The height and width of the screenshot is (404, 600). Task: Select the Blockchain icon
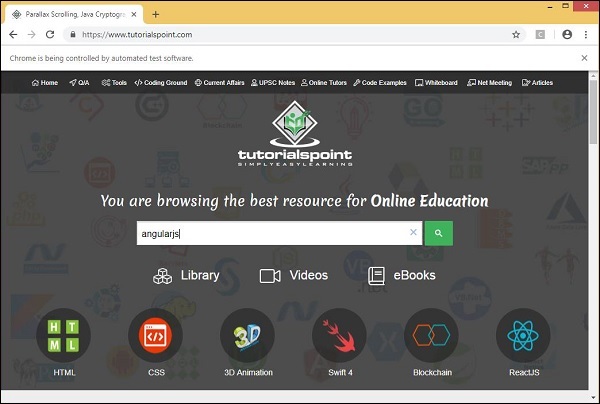(x=432, y=337)
